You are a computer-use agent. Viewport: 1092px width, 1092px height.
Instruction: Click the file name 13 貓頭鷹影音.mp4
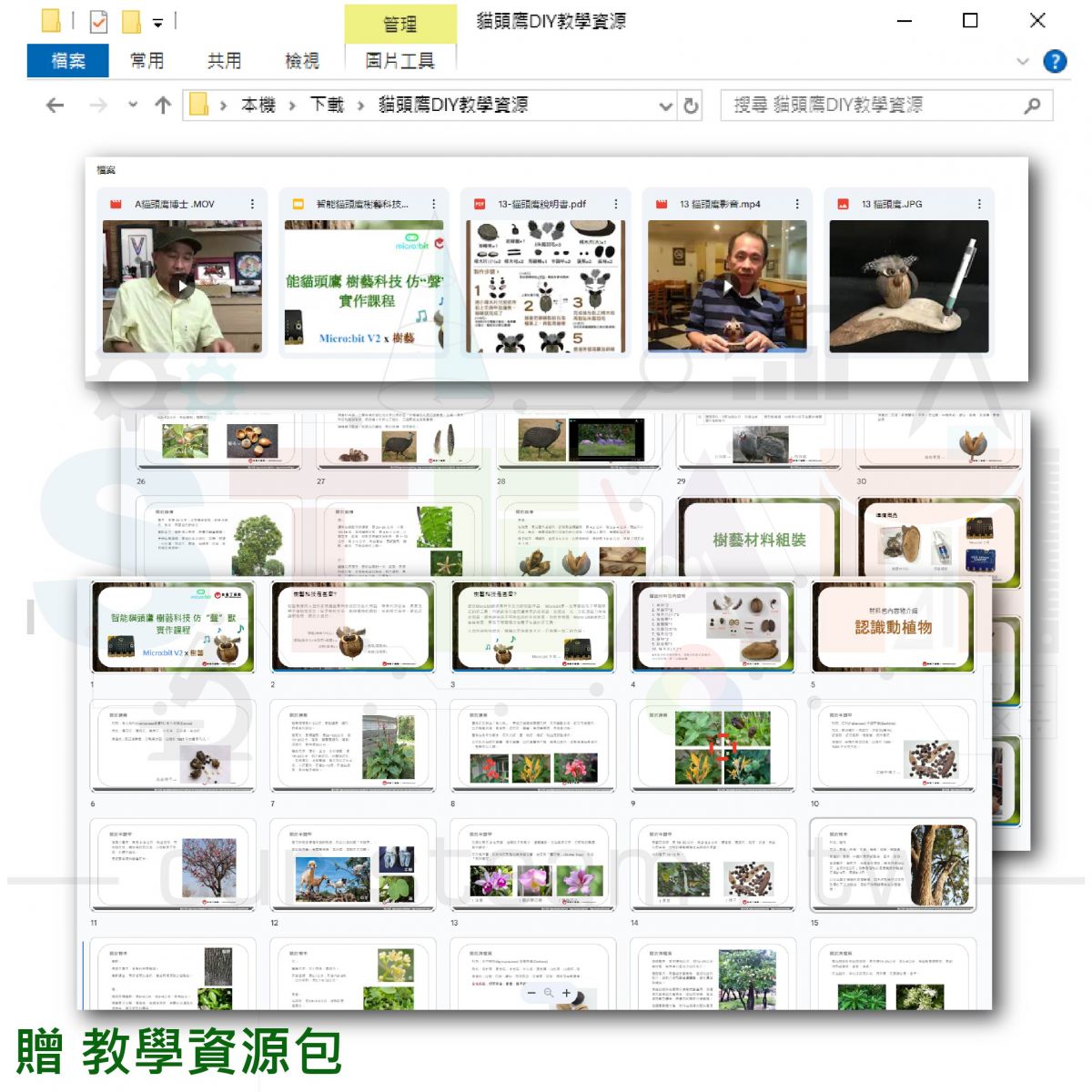(x=720, y=205)
